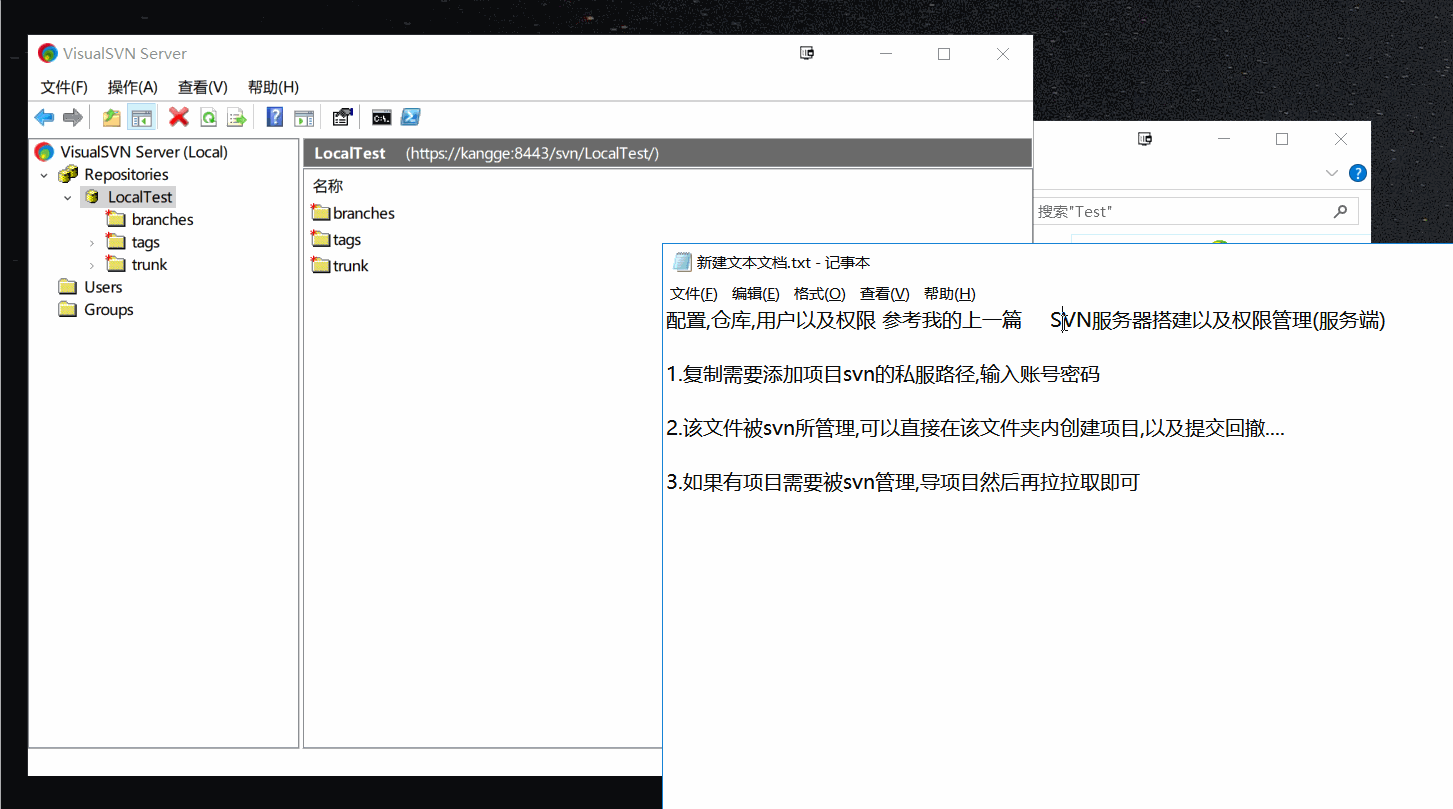1453x809 pixels.
Task: Refresh the repository view
Action: tap(208, 117)
